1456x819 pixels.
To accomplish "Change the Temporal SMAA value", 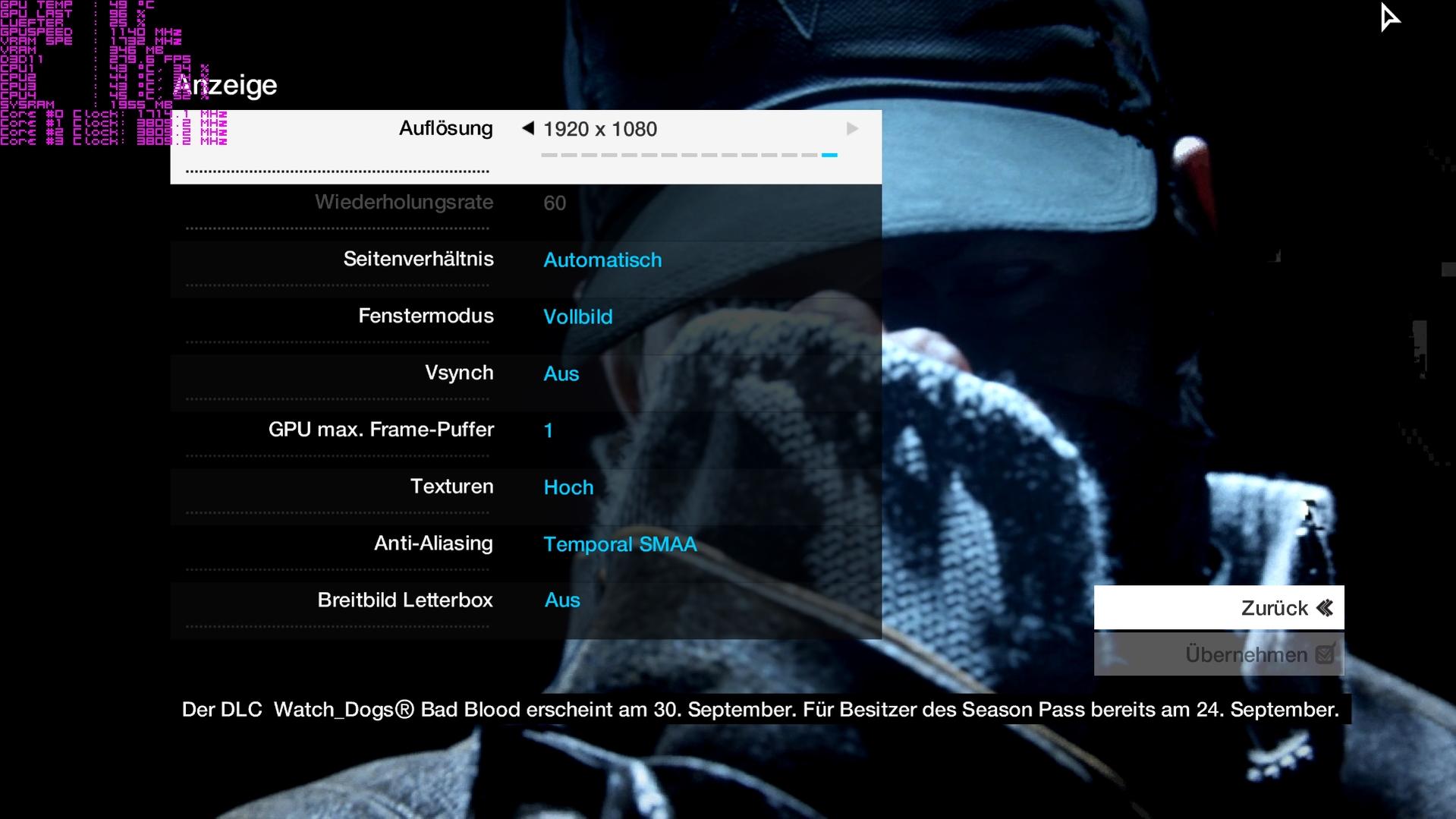I will point(620,544).
